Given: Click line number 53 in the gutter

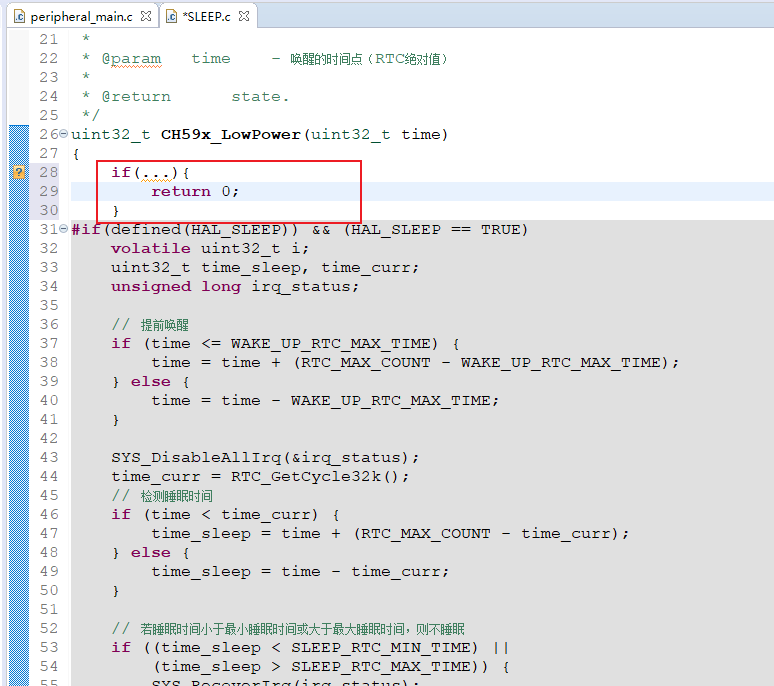Looking at the screenshot, I should [48, 648].
